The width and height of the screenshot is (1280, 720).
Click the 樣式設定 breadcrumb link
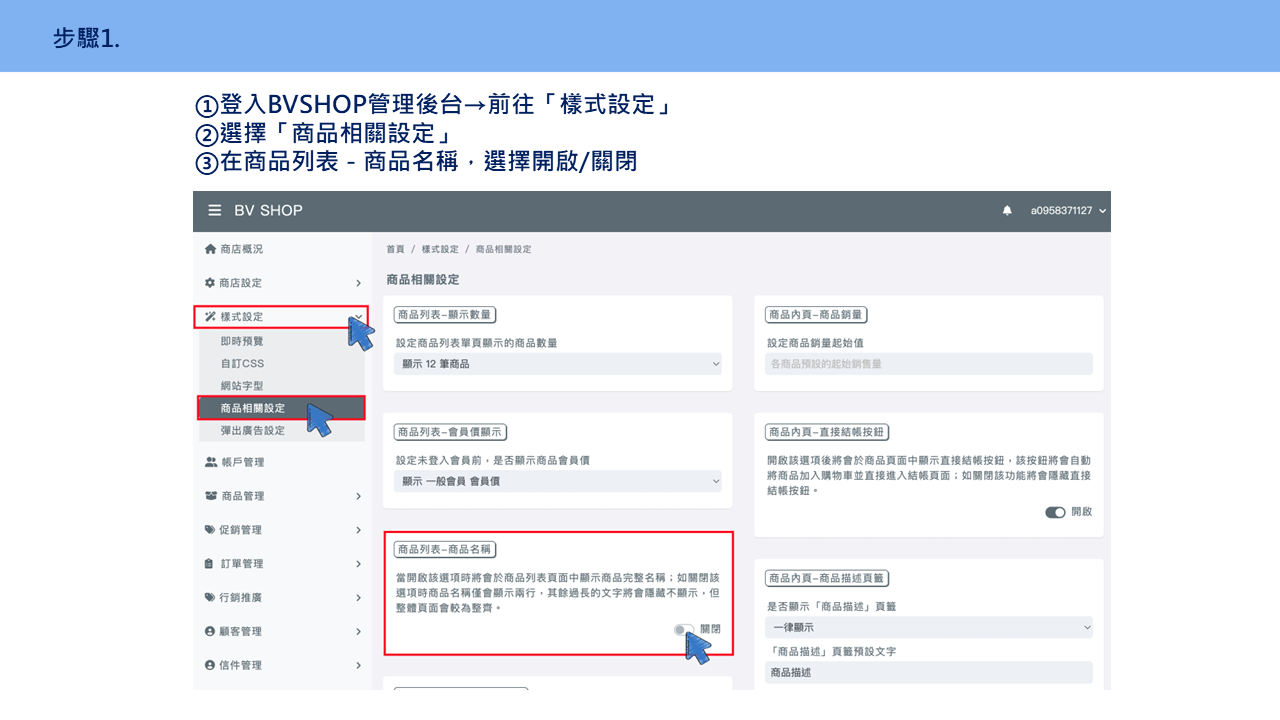440,249
